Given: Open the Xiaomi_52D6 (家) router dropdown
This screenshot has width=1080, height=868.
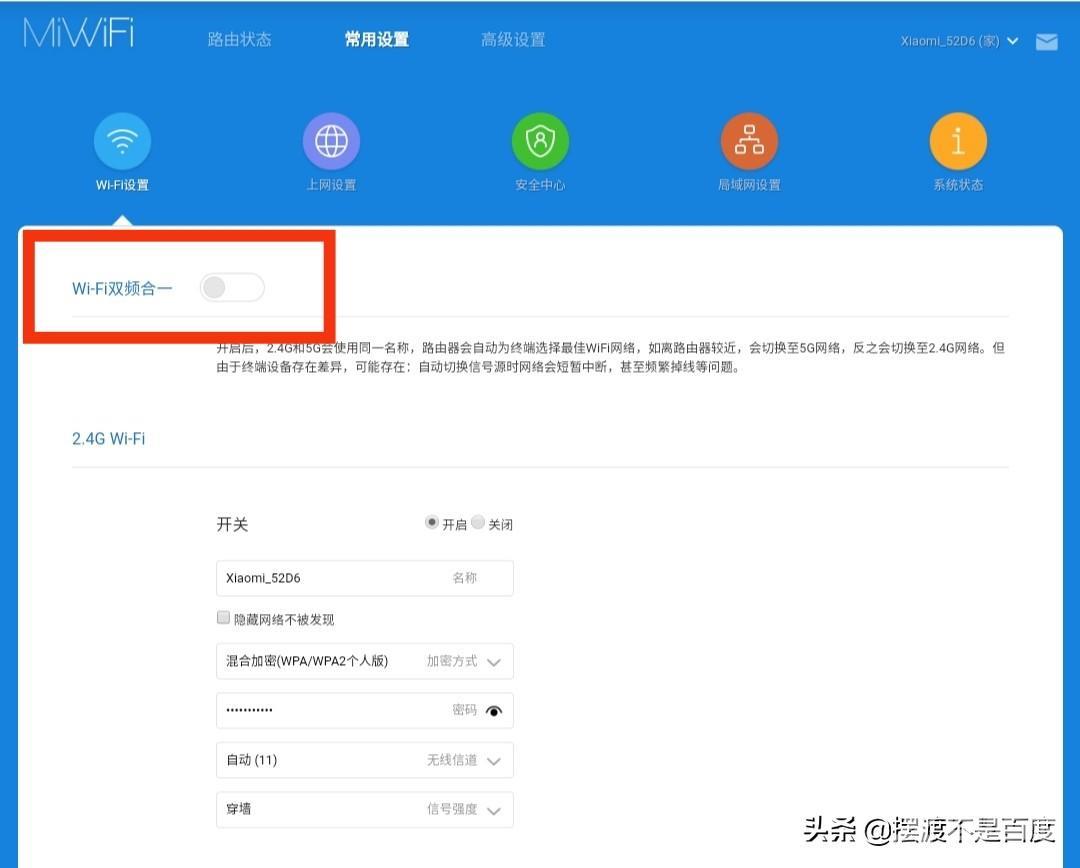Looking at the screenshot, I should click(x=959, y=41).
